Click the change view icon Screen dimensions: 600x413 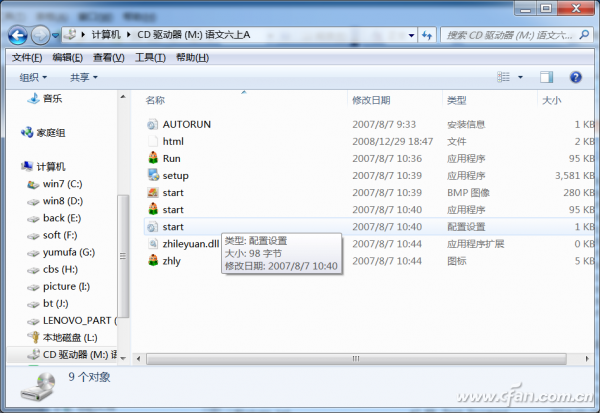[x=504, y=77]
